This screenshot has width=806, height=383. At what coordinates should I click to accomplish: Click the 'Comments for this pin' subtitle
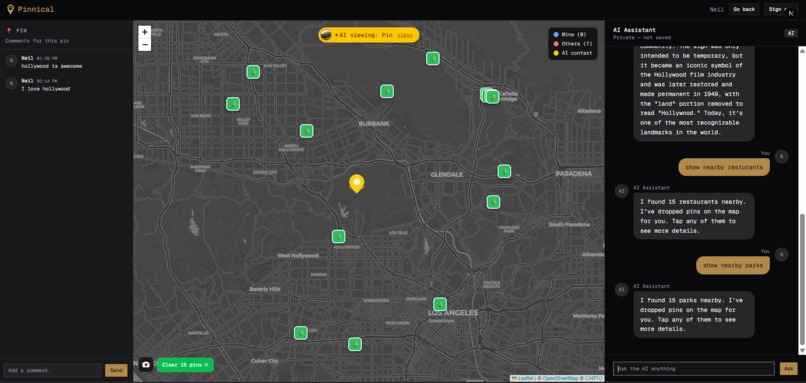[x=37, y=41]
